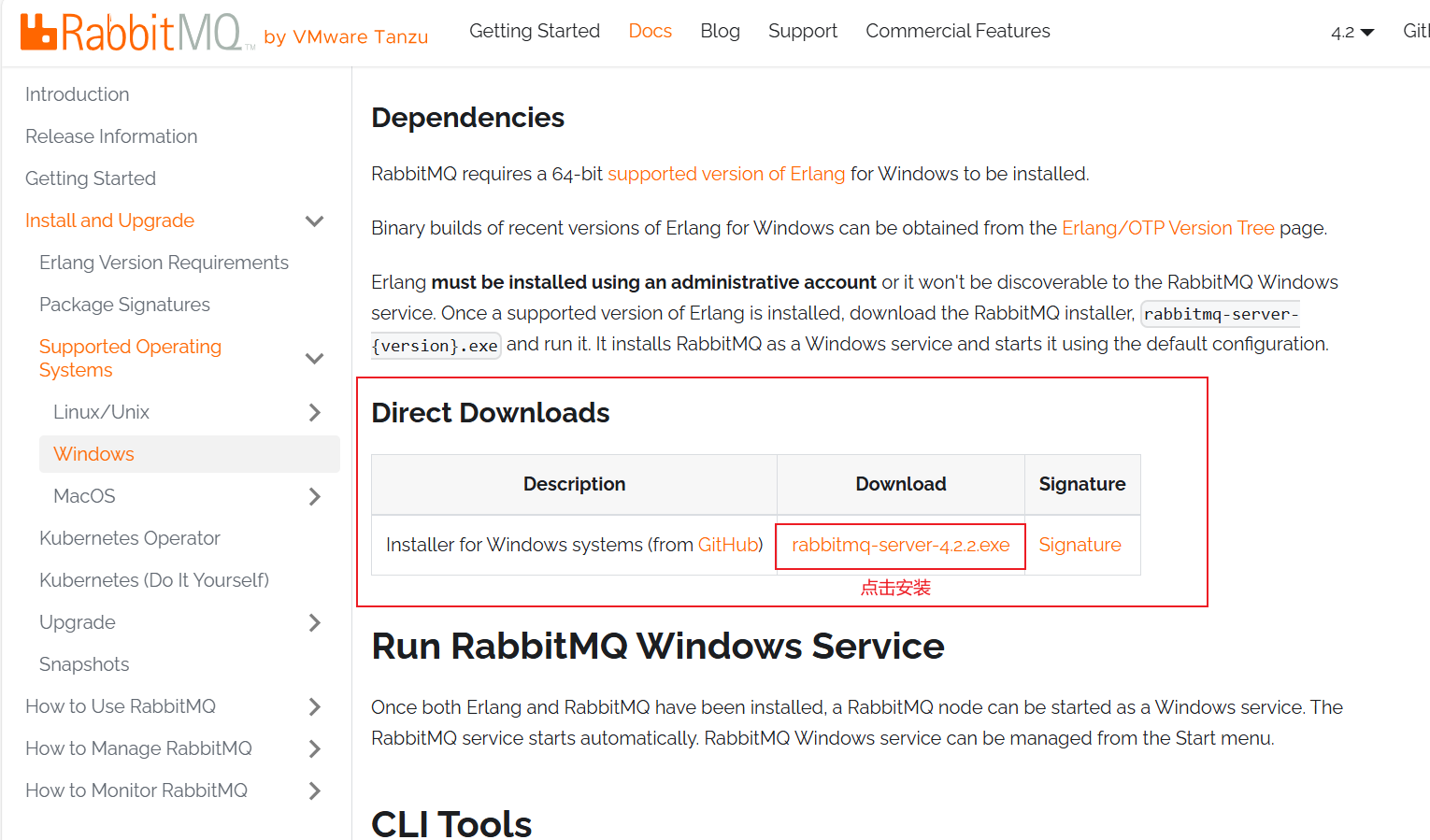Open the 4.2 version dropdown
This screenshot has width=1430, height=840.
coord(1352,32)
